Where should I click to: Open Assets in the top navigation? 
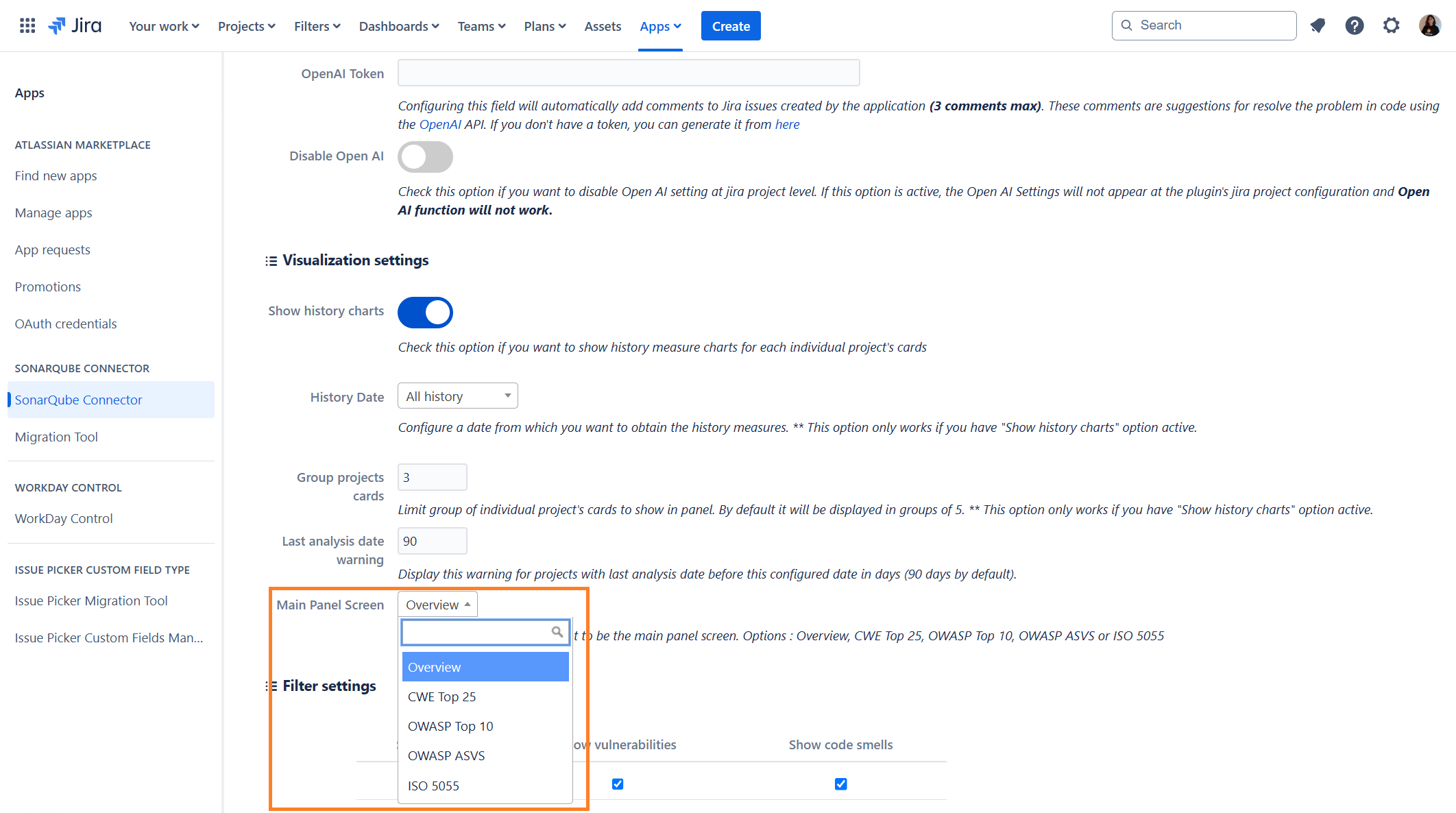click(x=603, y=26)
